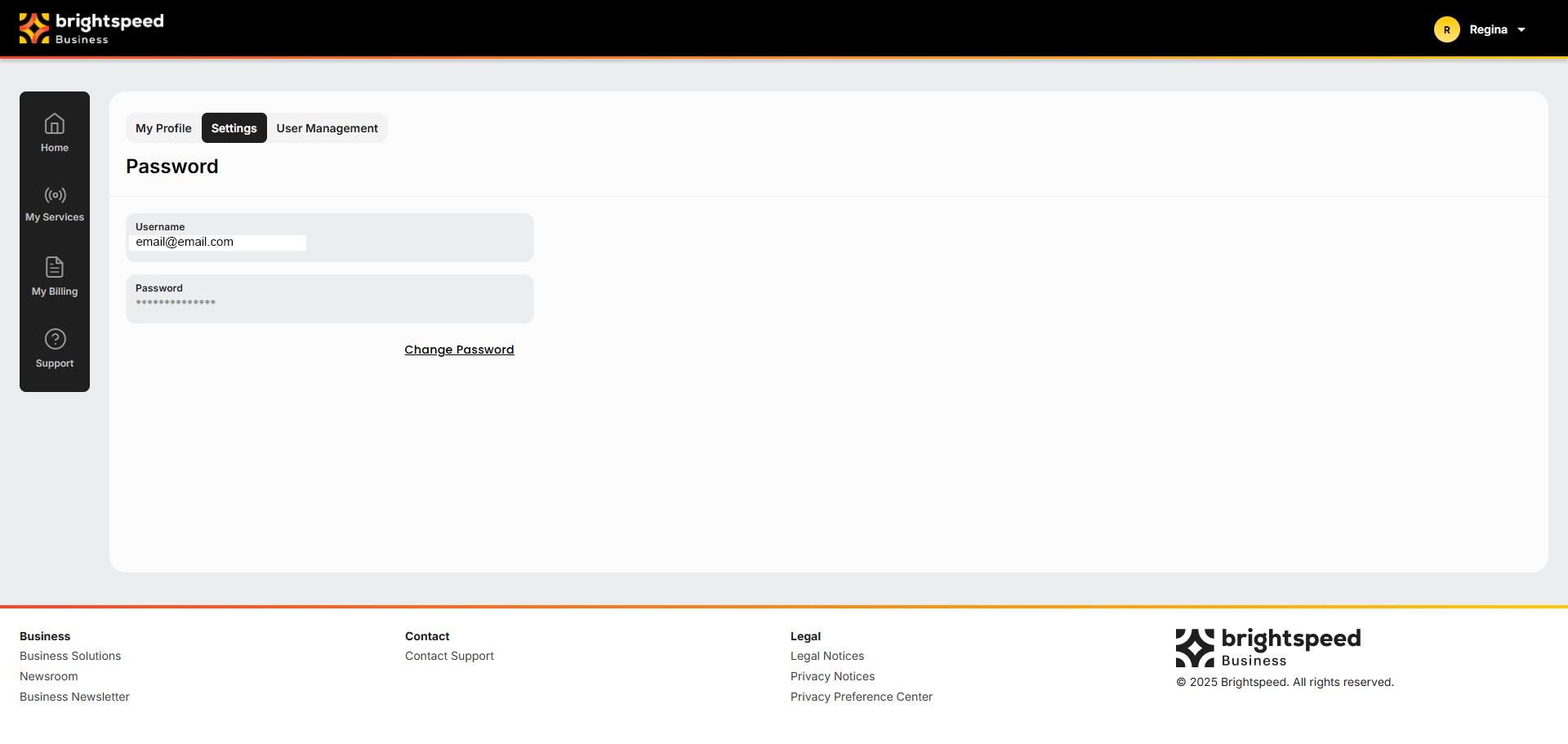Click the footer Brightspeed Business logo

coord(1267,648)
